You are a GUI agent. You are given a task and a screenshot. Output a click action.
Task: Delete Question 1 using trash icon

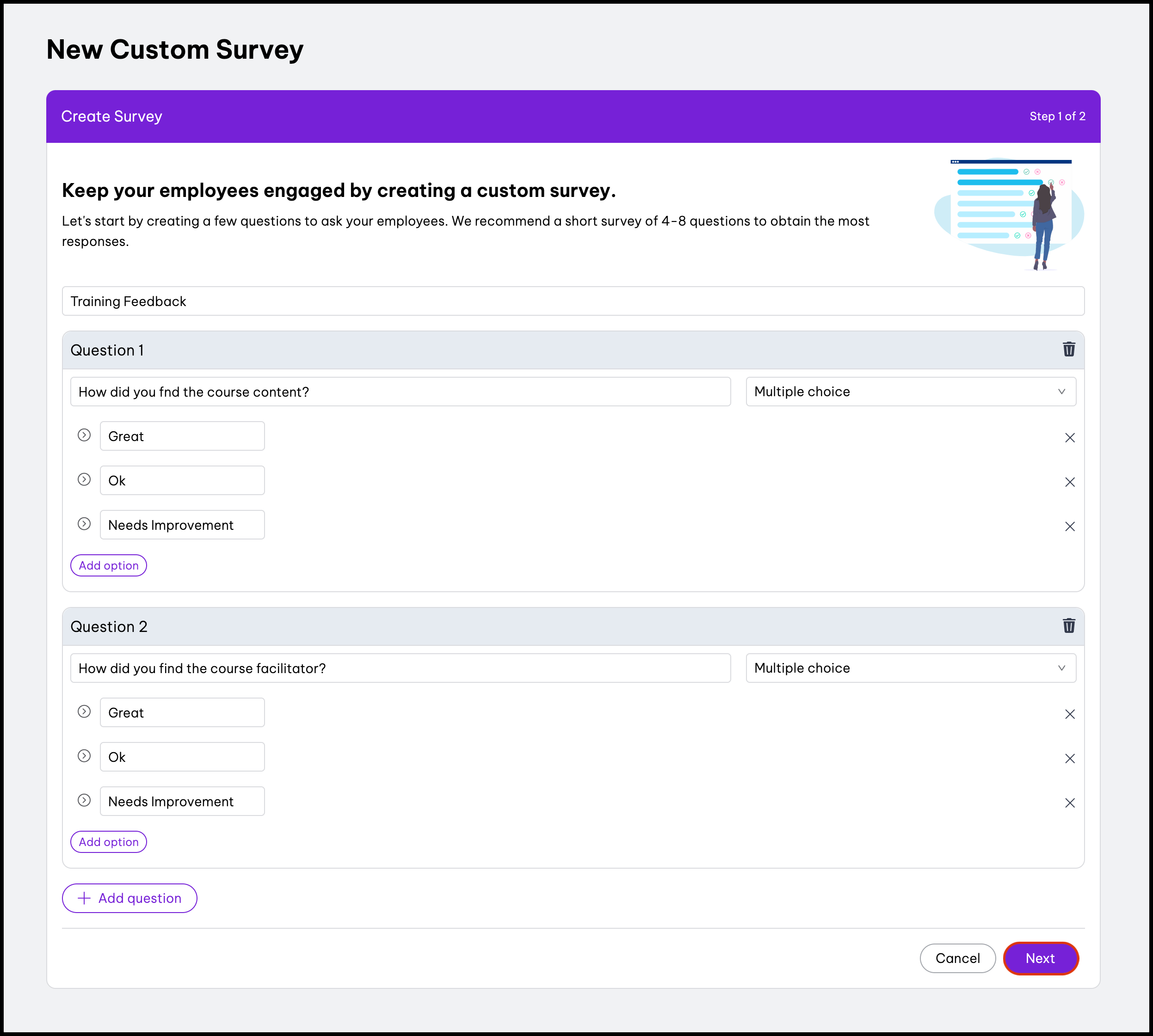point(1069,349)
